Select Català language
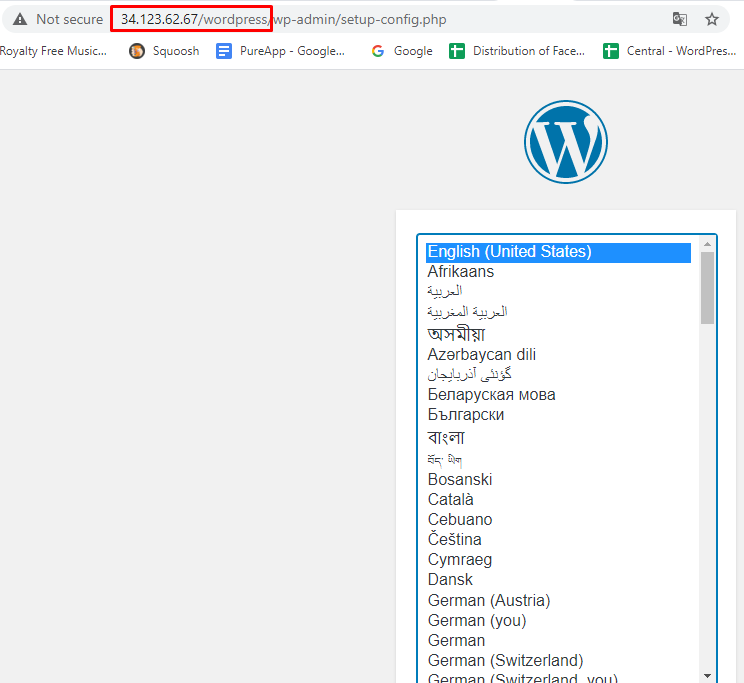The image size is (744, 683). 558,499
